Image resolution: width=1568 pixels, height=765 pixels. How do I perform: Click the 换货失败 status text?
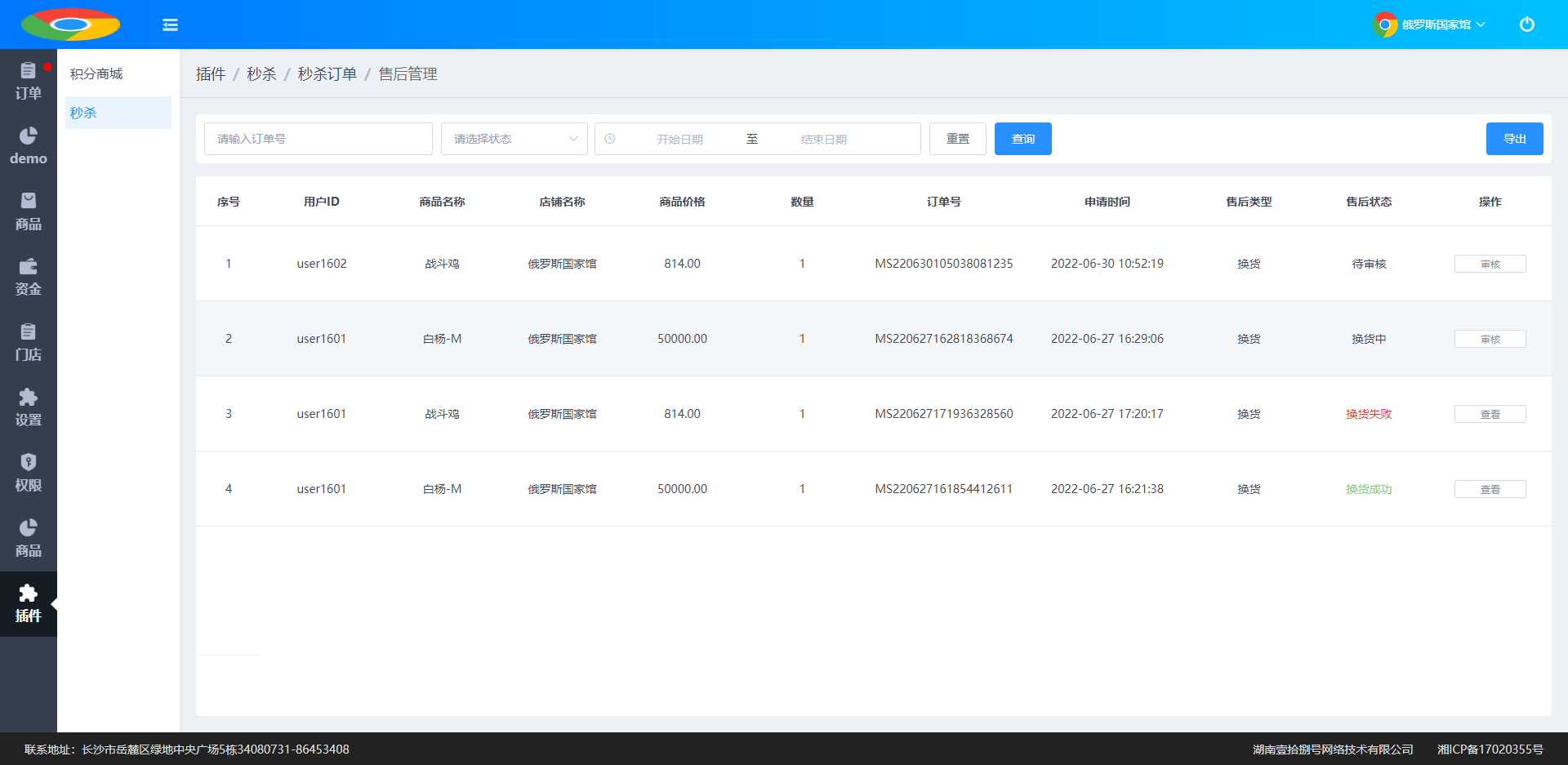coord(1370,414)
